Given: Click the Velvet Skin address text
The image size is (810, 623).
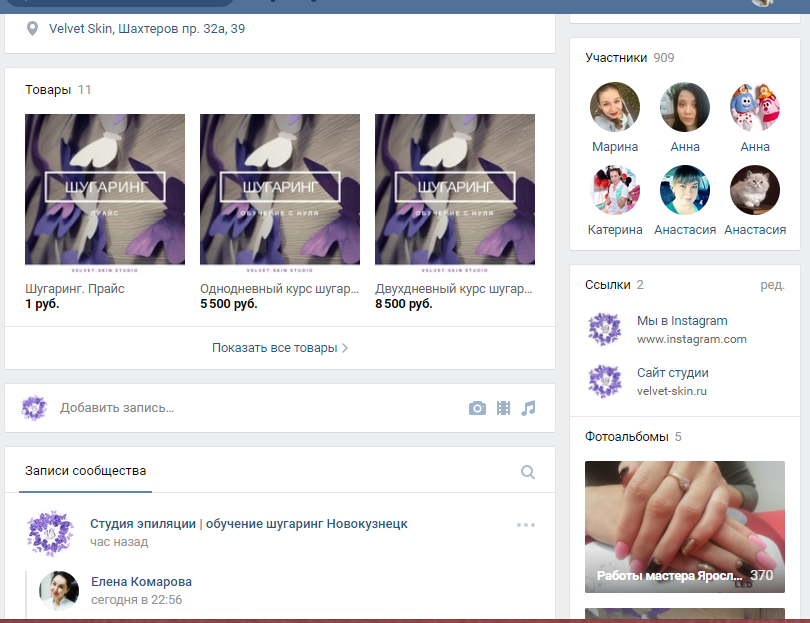Looking at the screenshot, I should (147, 29).
